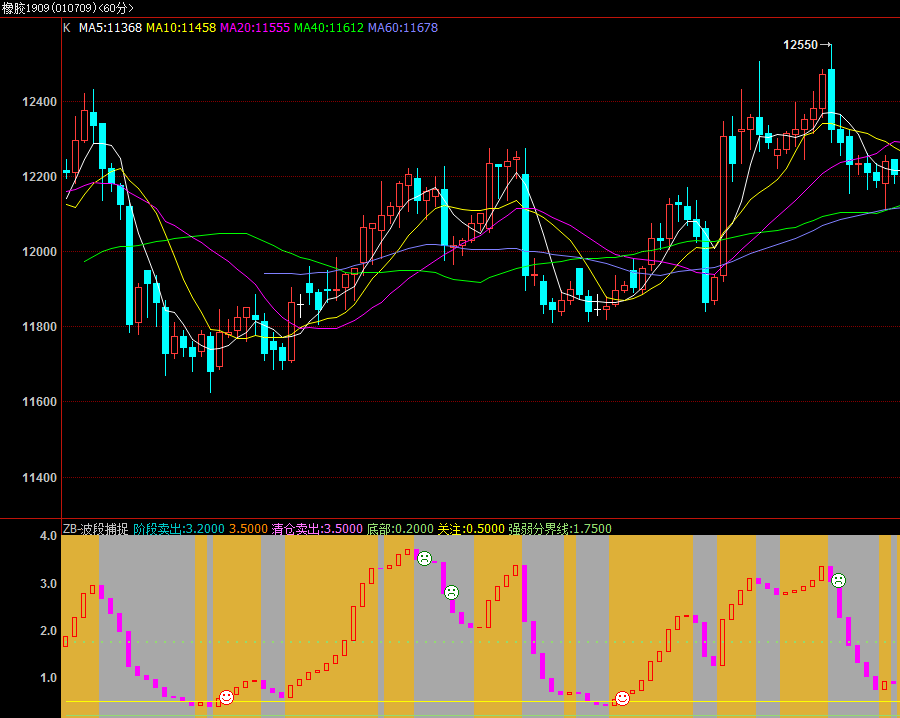The width and height of the screenshot is (900, 718).
Task: Click the ZB-波段捕捉 indicator name
Action: pyautogui.click(x=95, y=529)
